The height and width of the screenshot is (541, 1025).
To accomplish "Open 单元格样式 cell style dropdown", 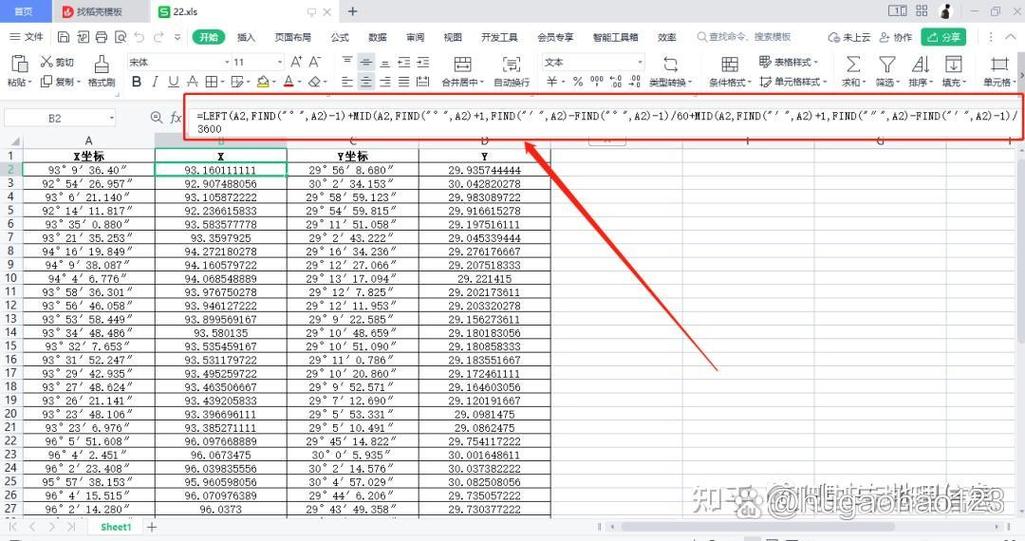I will pyautogui.click(x=794, y=82).
